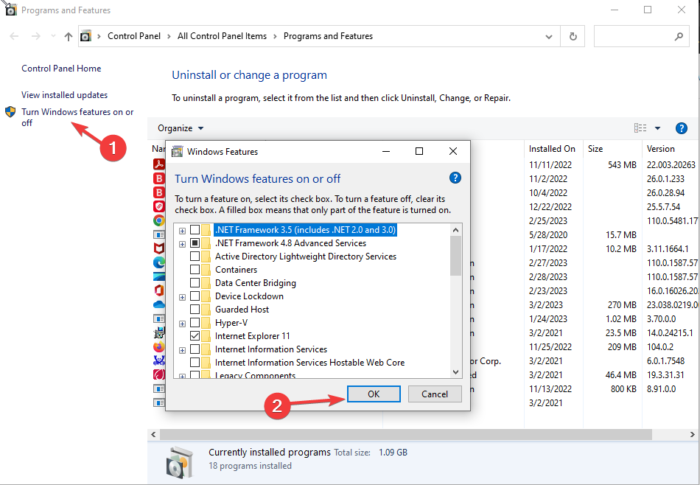Click the Microsoft Edge program icon
The image size is (700, 485).
point(159,262)
